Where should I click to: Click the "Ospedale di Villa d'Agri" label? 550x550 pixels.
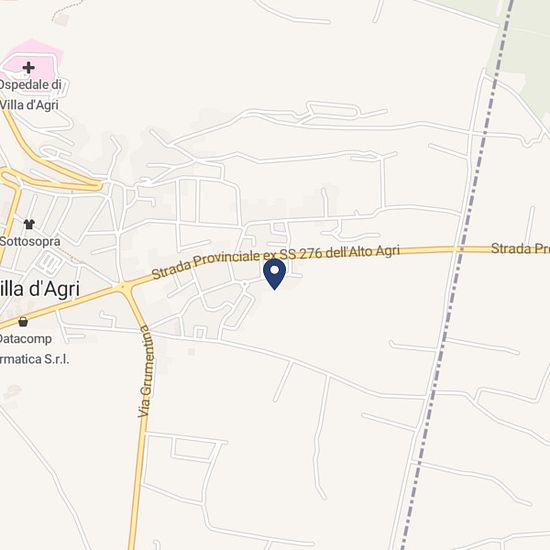click(x=31, y=95)
